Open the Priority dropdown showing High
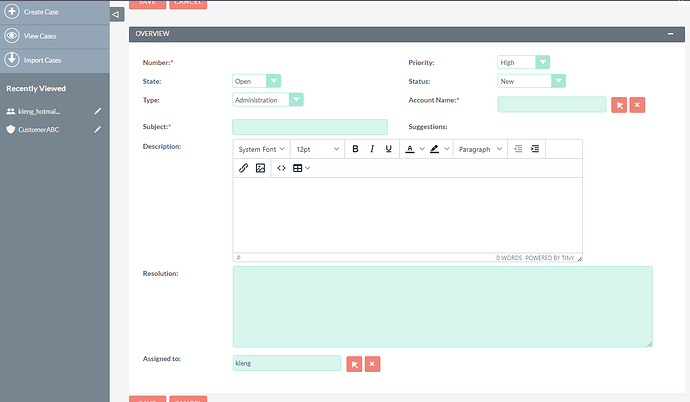The width and height of the screenshot is (690, 402). pyautogui.click(x=523, y=62)
